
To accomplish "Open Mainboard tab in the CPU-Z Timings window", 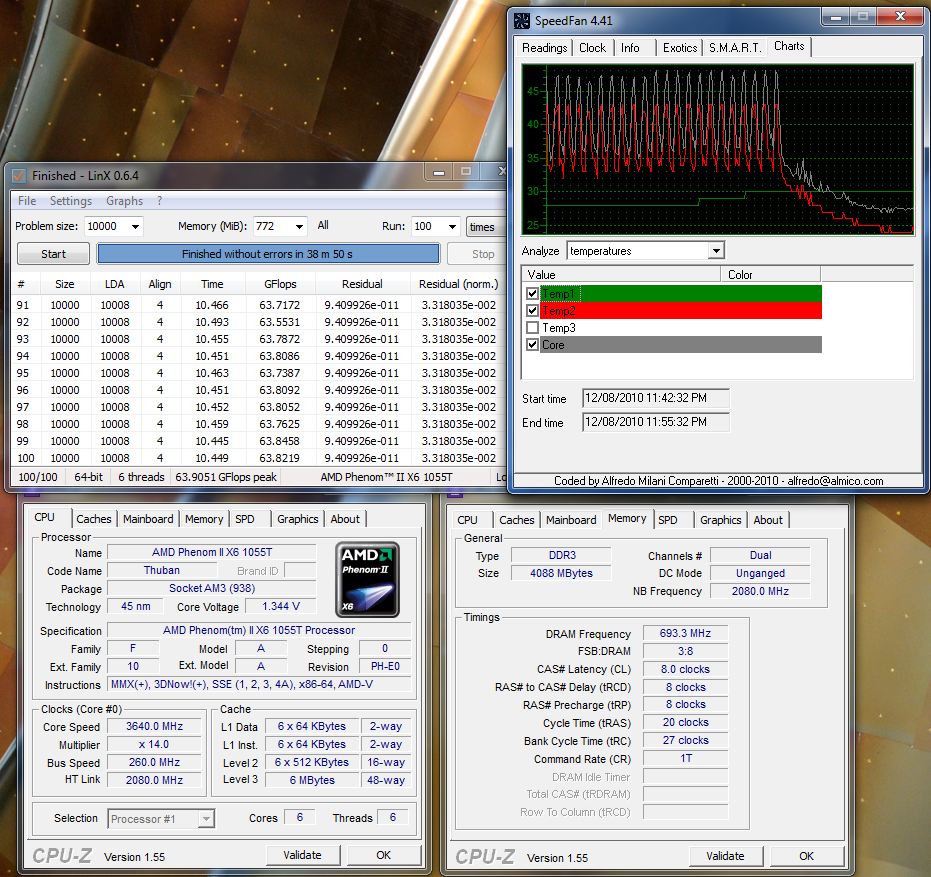I will (571, 520).
